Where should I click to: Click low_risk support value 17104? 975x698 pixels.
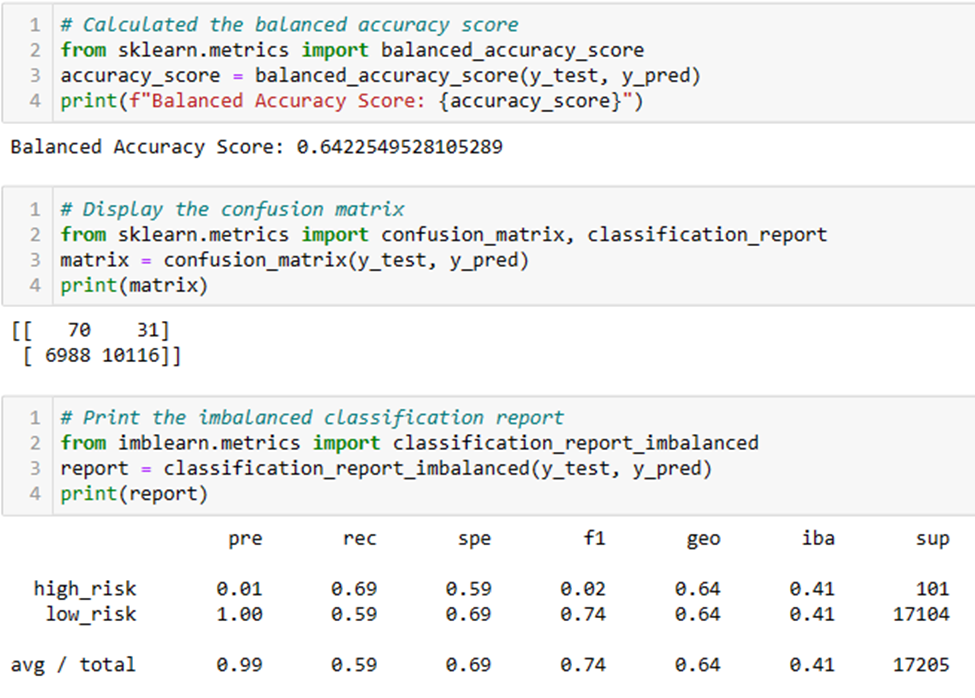pos(922,614)
